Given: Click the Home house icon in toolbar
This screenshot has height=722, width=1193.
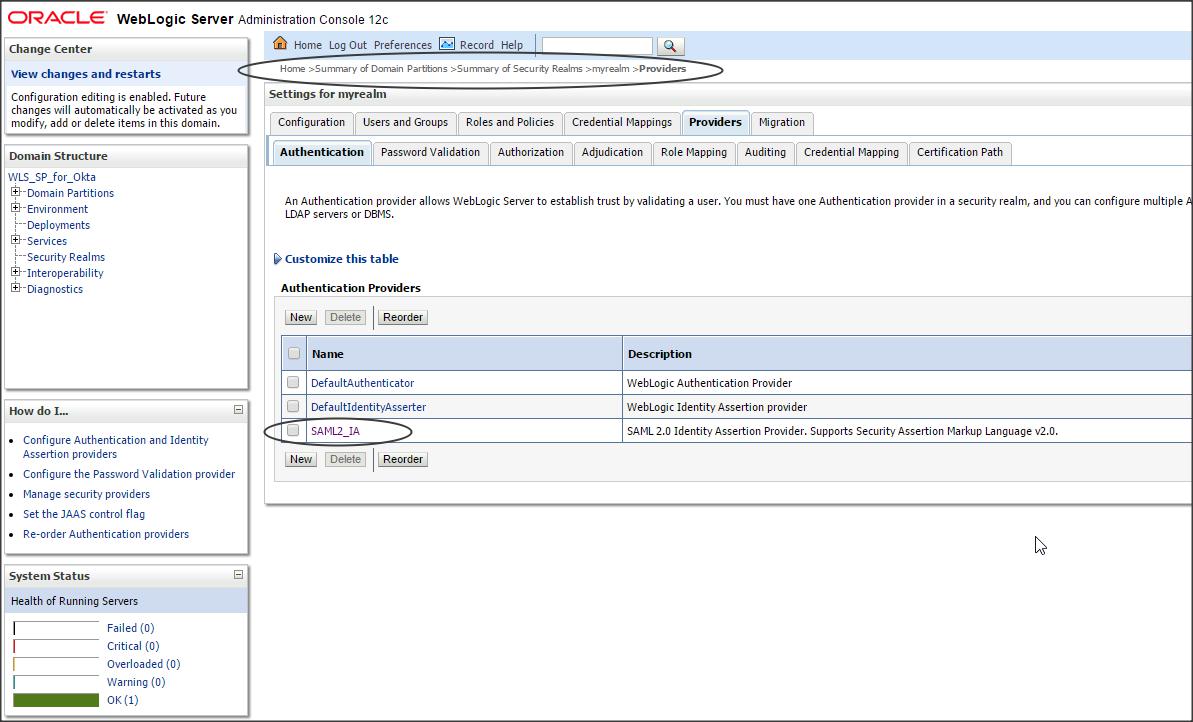Looking at the screenshot, I should (x=280, y=43).
